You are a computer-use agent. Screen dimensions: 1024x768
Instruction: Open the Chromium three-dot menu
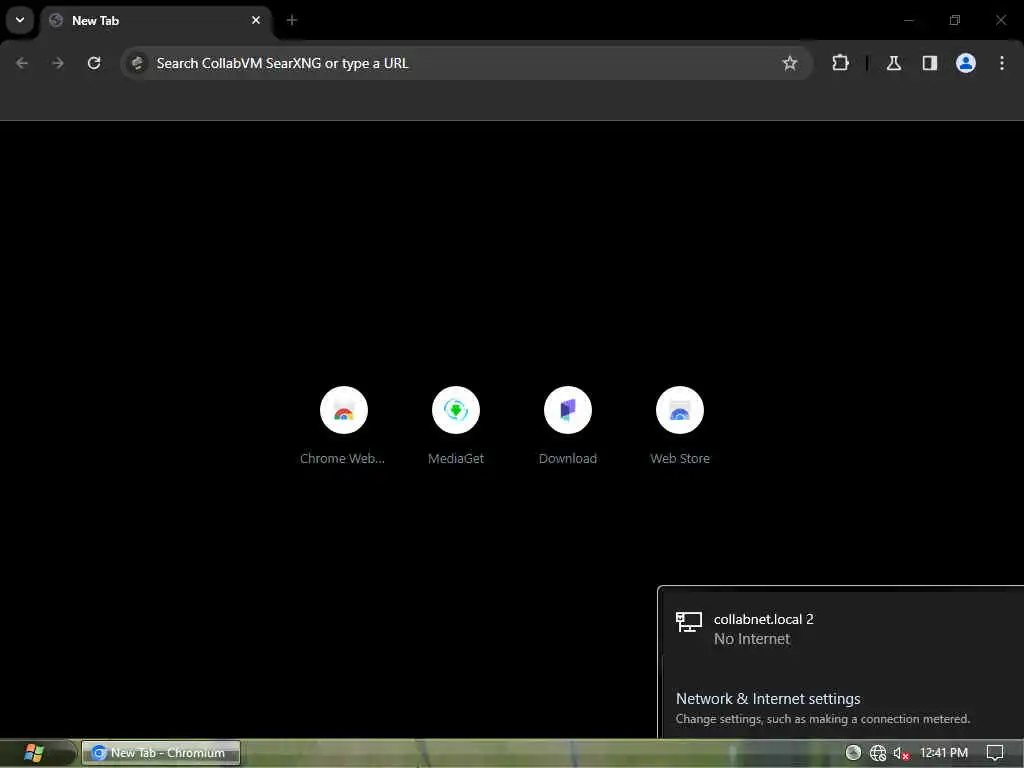(x=1001, y=63)
